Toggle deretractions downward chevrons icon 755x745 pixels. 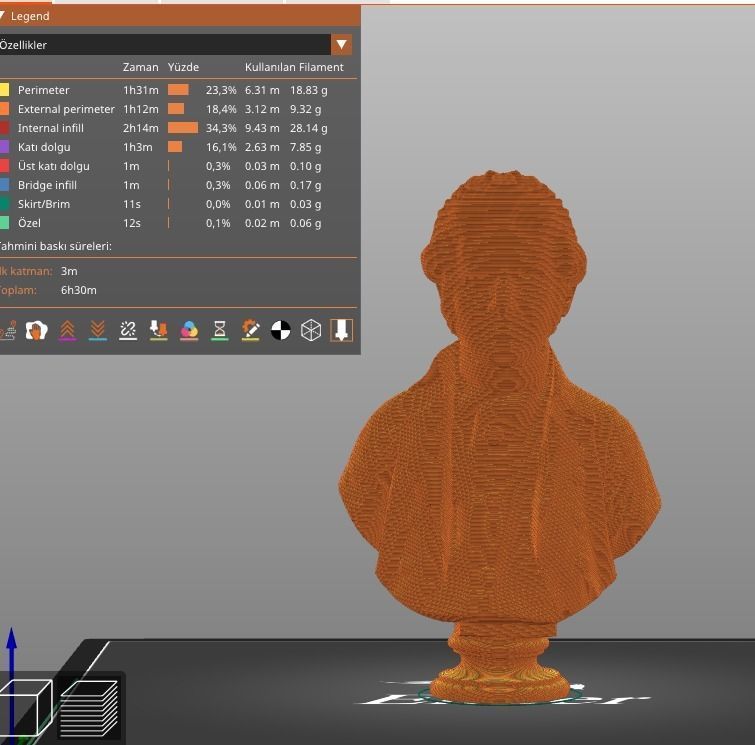point(98,330)
